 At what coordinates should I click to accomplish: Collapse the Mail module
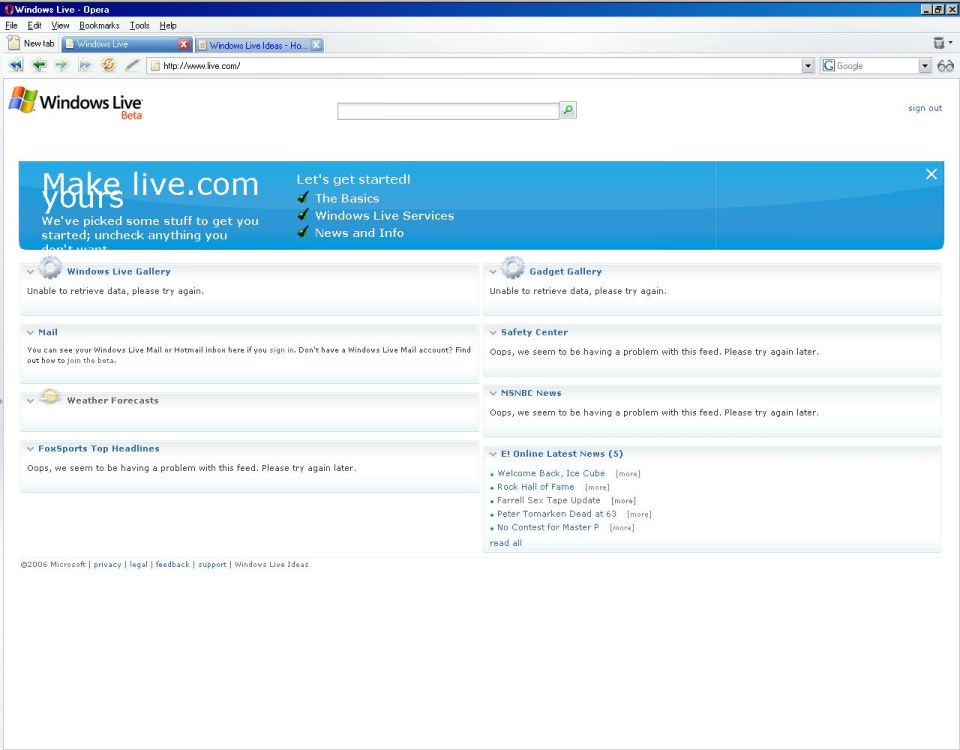[30, 332]
